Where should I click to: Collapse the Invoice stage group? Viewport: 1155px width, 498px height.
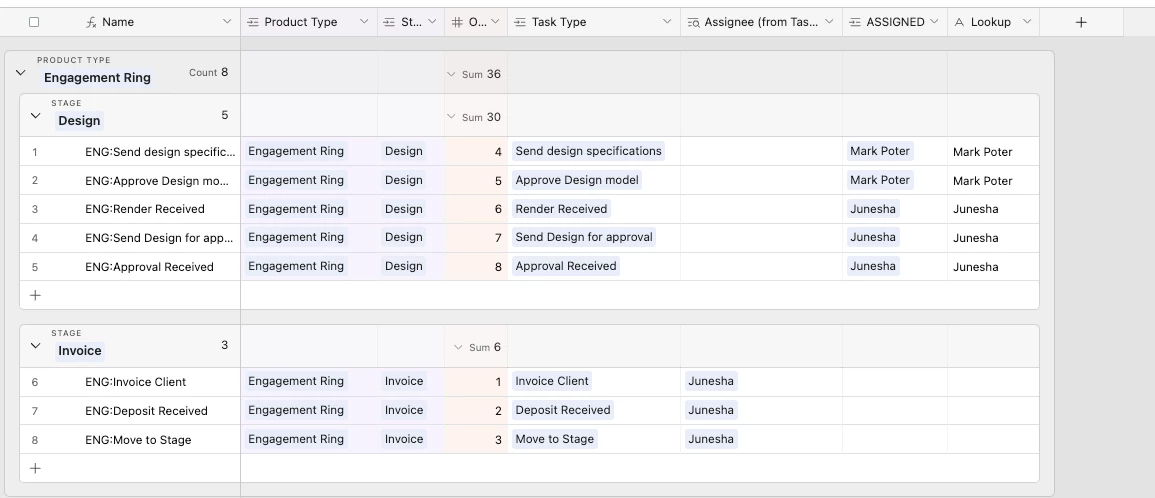[35, 346]
